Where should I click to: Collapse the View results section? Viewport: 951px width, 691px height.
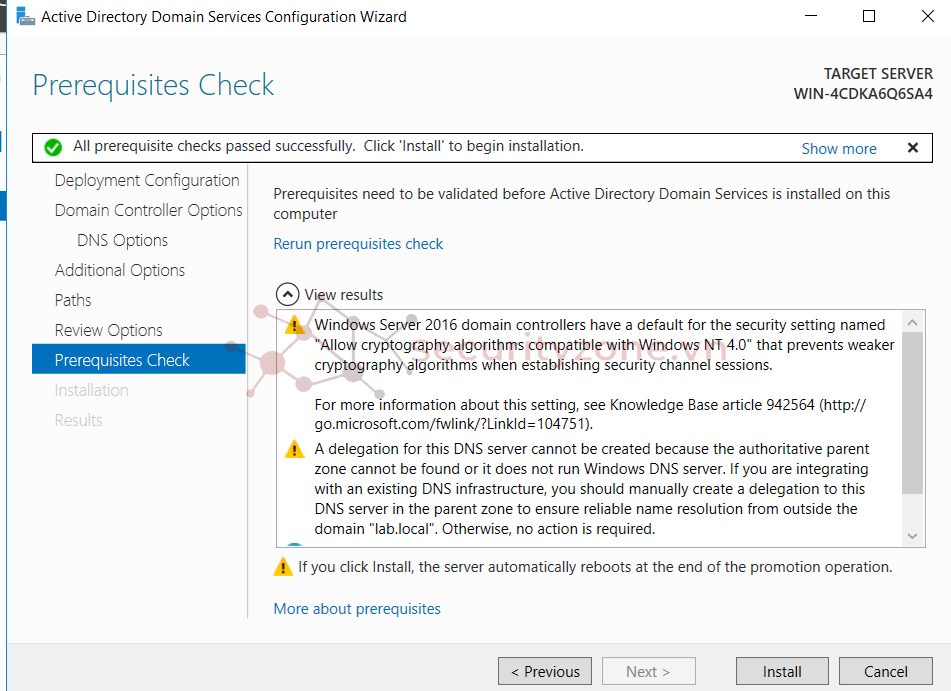point(287,295)
